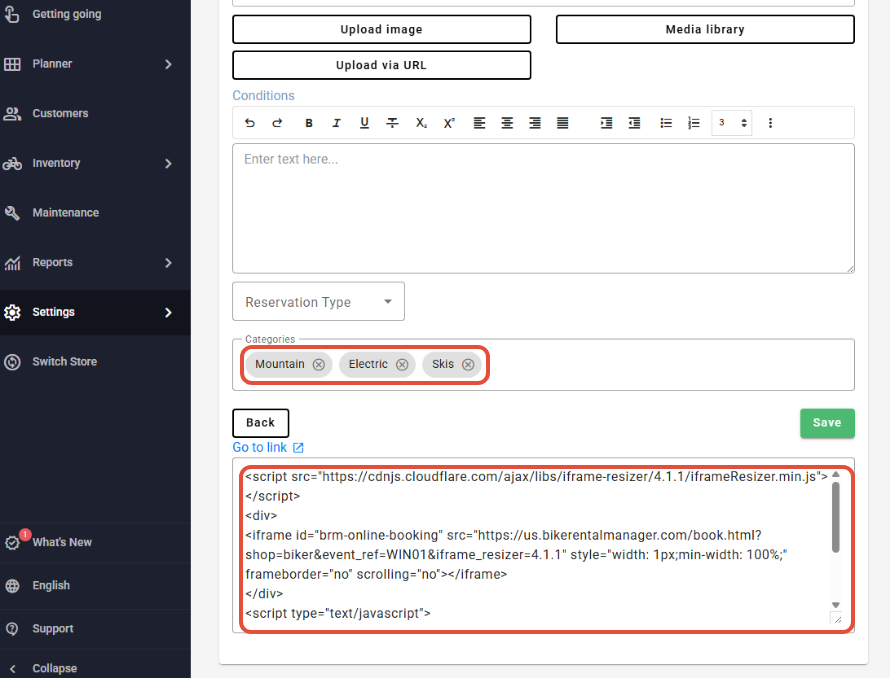The height and width of the screenshot is (678, 890).
Task: Click the embed code scrollbar up arrow
Action: pyautogui.click(x=836, y=474)
